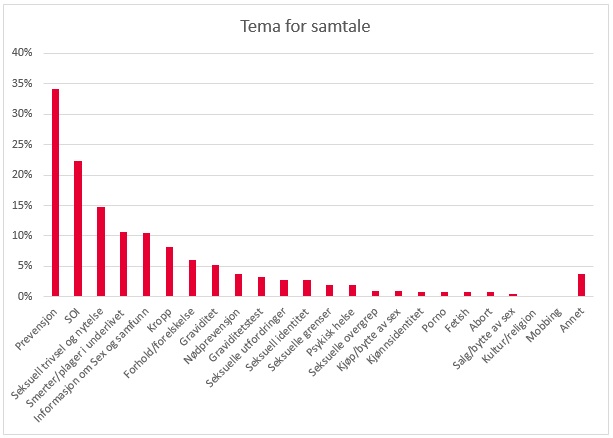Click the Kropp bar
The image size is (613, 438).
click(x=170, y=272)
